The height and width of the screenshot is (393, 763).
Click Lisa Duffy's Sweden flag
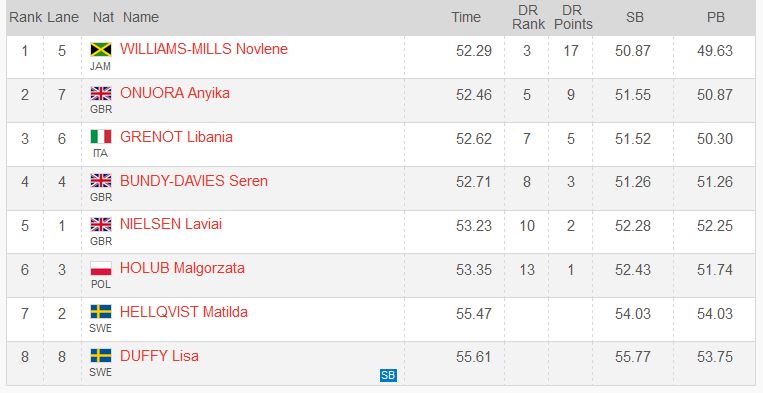click(101, 356)
